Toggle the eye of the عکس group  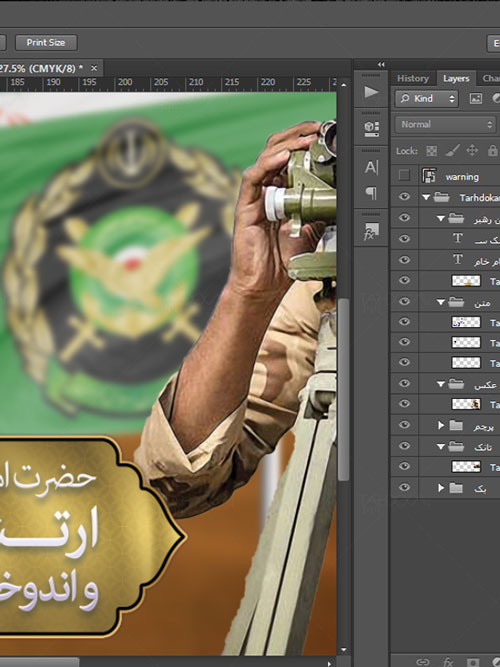(404, 383)
